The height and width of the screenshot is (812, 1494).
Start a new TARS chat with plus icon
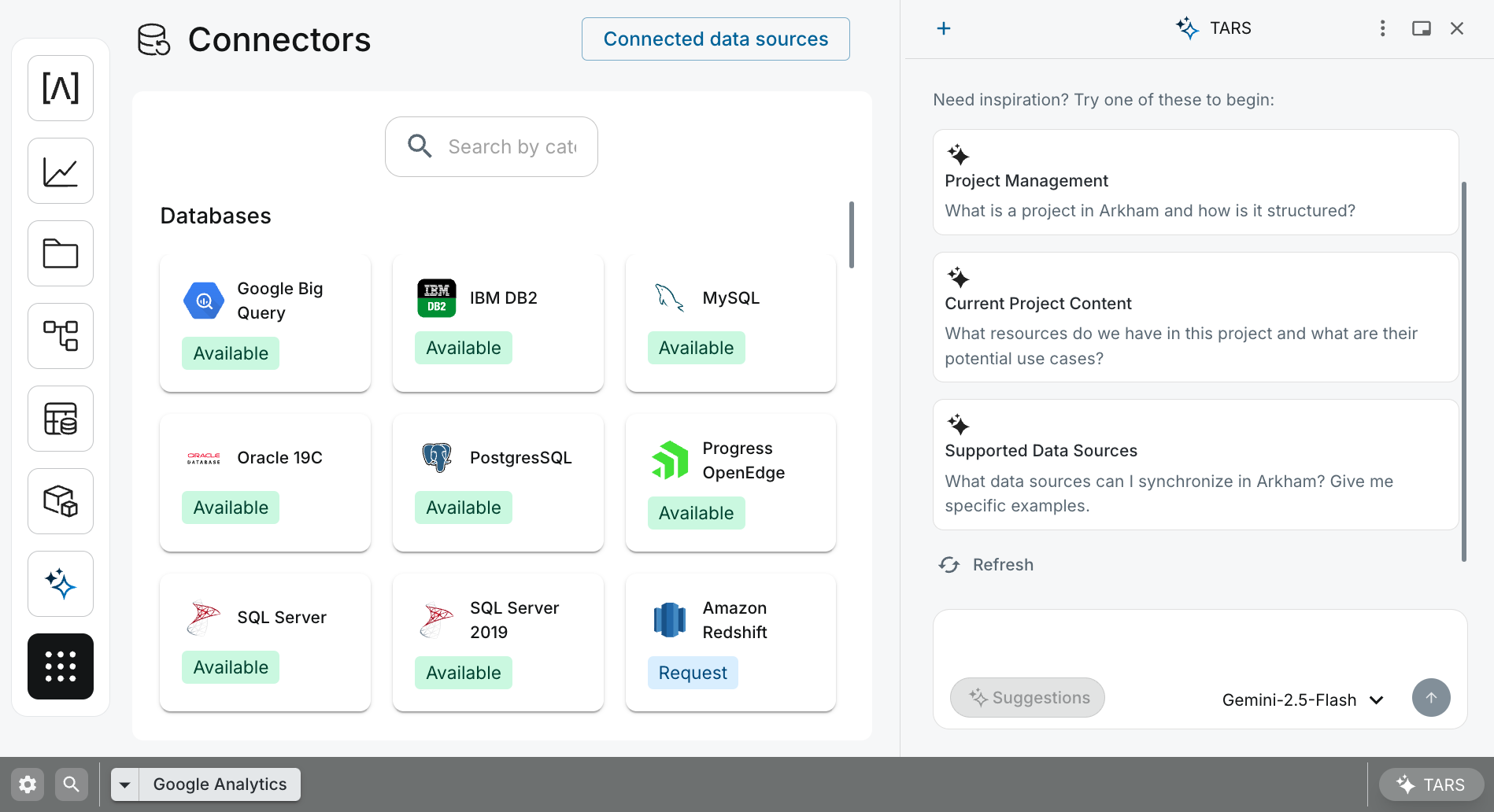click(x=944, y=28)
